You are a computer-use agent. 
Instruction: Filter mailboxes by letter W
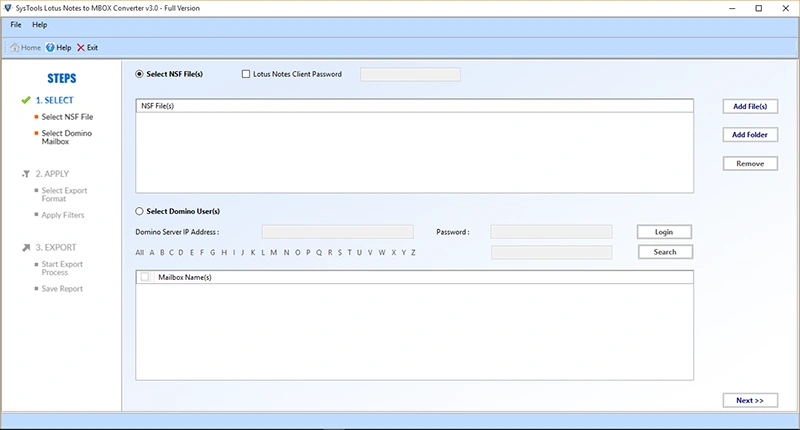(382, 252)
